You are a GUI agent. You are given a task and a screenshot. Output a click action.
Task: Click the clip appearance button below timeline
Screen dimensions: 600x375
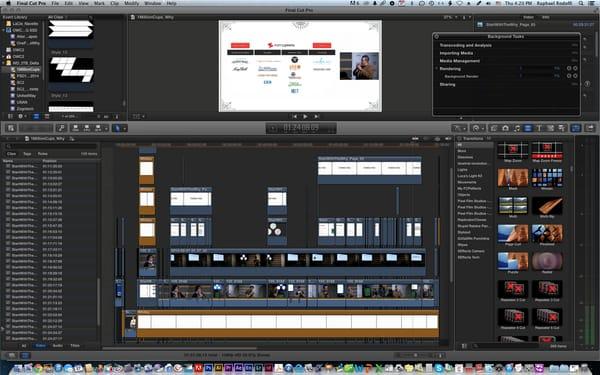441,355
